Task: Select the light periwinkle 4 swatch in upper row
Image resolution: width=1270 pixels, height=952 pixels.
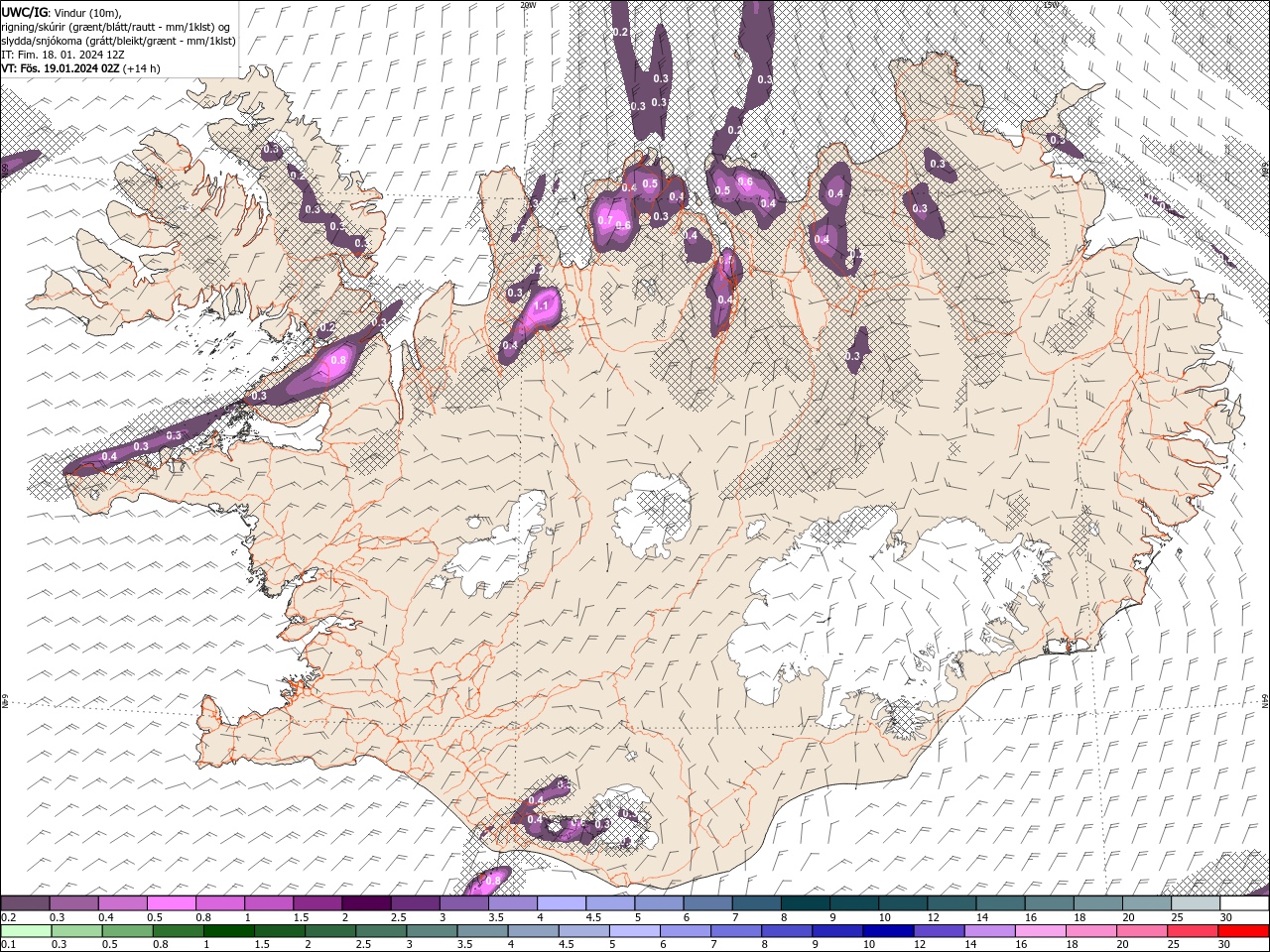Action: [561, 903]
